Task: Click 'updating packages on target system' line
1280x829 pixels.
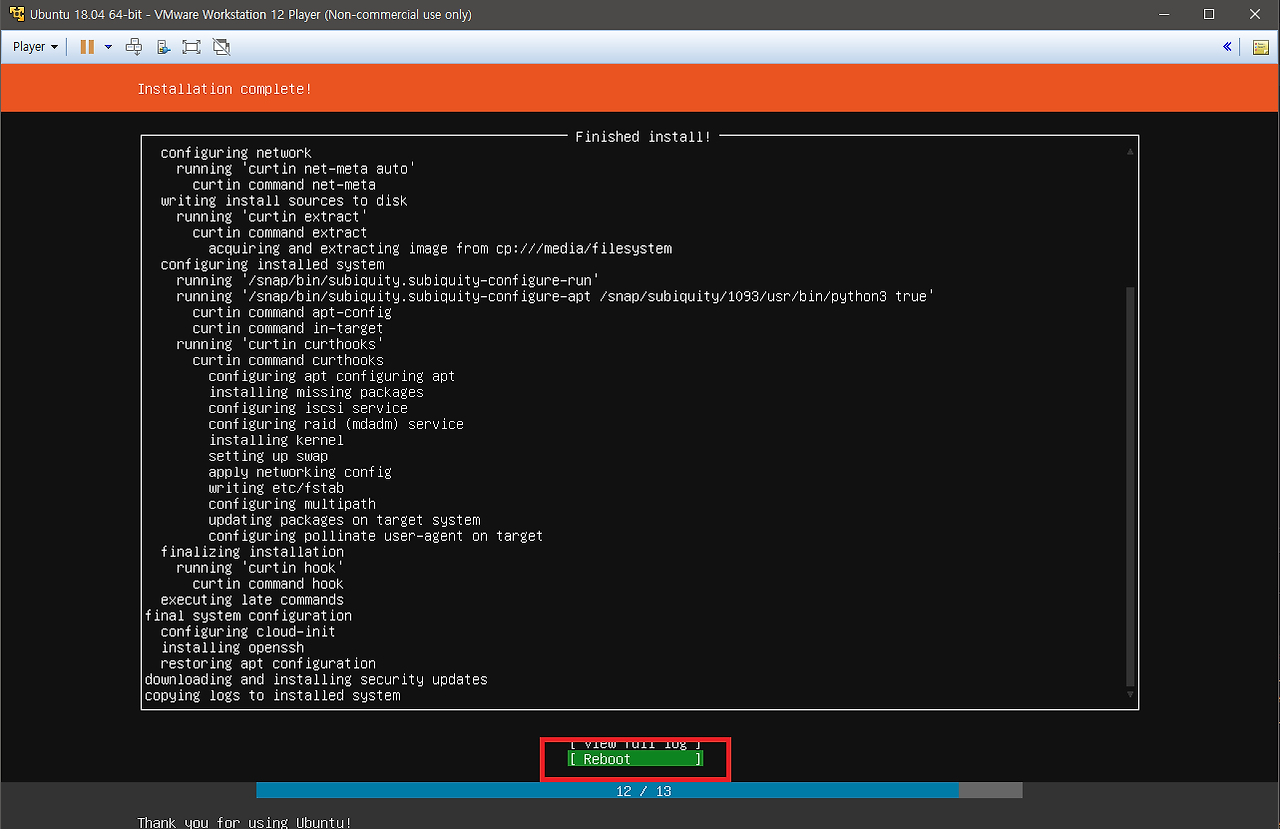Action: [344, 521]
